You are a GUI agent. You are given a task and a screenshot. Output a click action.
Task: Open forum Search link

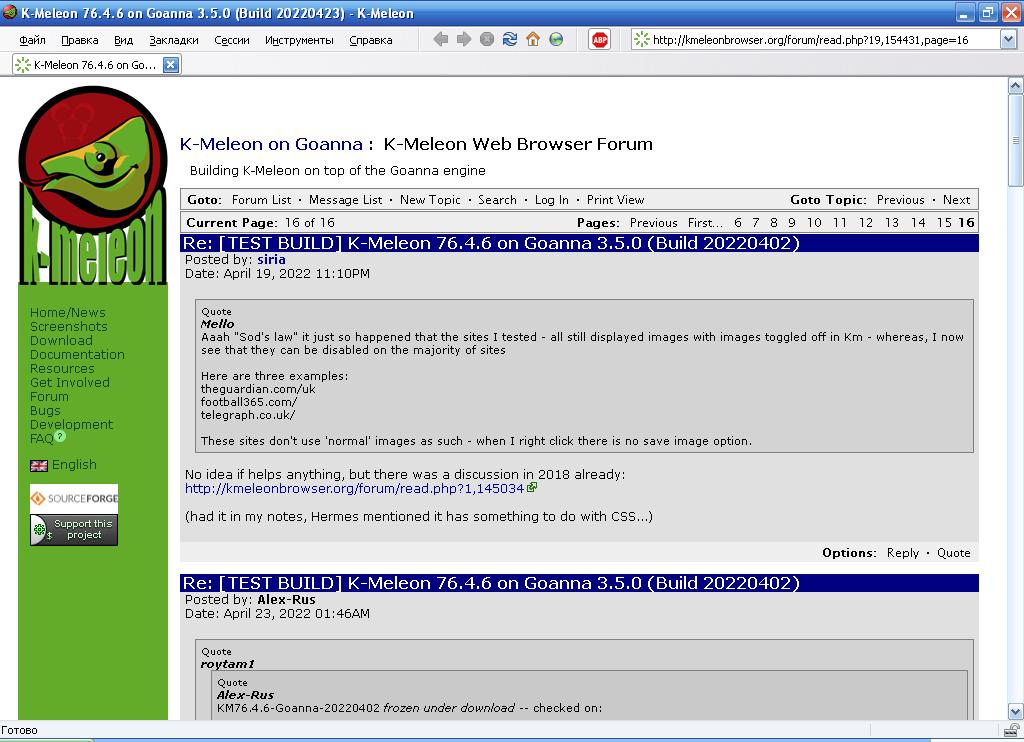coord(497,200)
